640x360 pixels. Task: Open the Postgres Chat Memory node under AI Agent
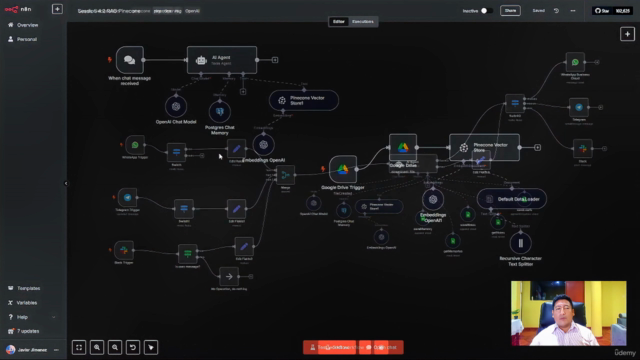(220, 112)
